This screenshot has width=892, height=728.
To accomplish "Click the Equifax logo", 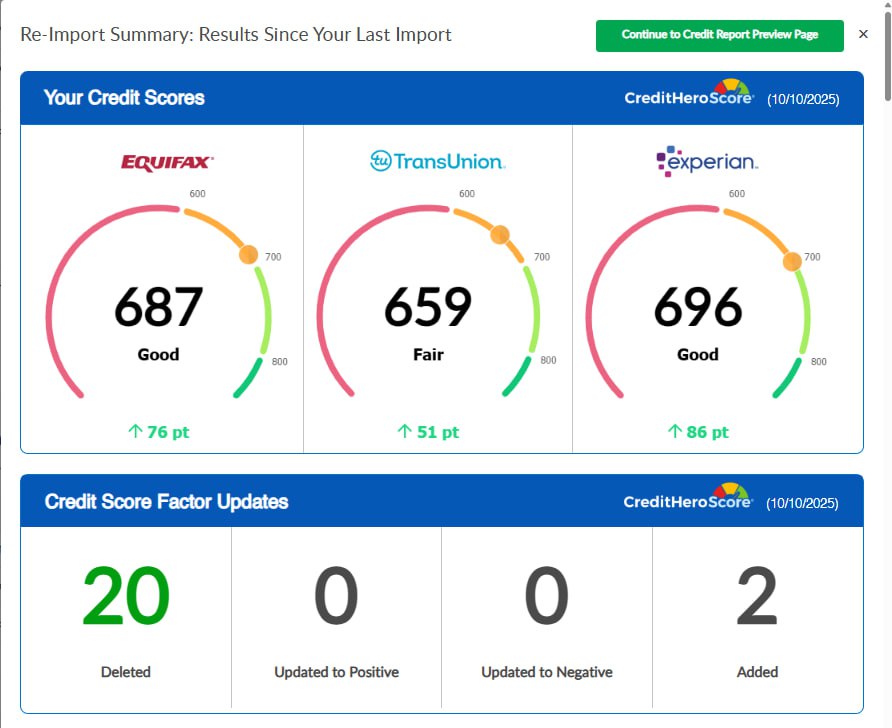I will coord(167,163).
